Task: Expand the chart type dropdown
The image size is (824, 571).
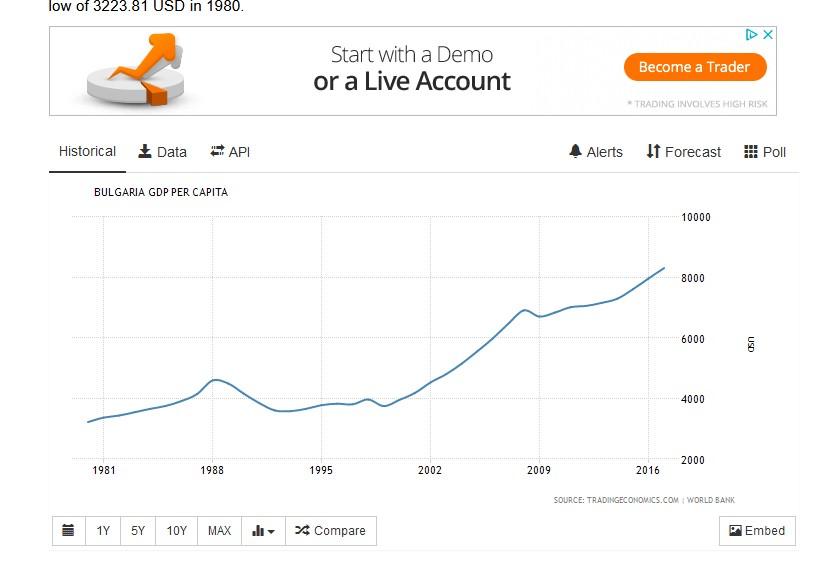Action: (263, 531)
